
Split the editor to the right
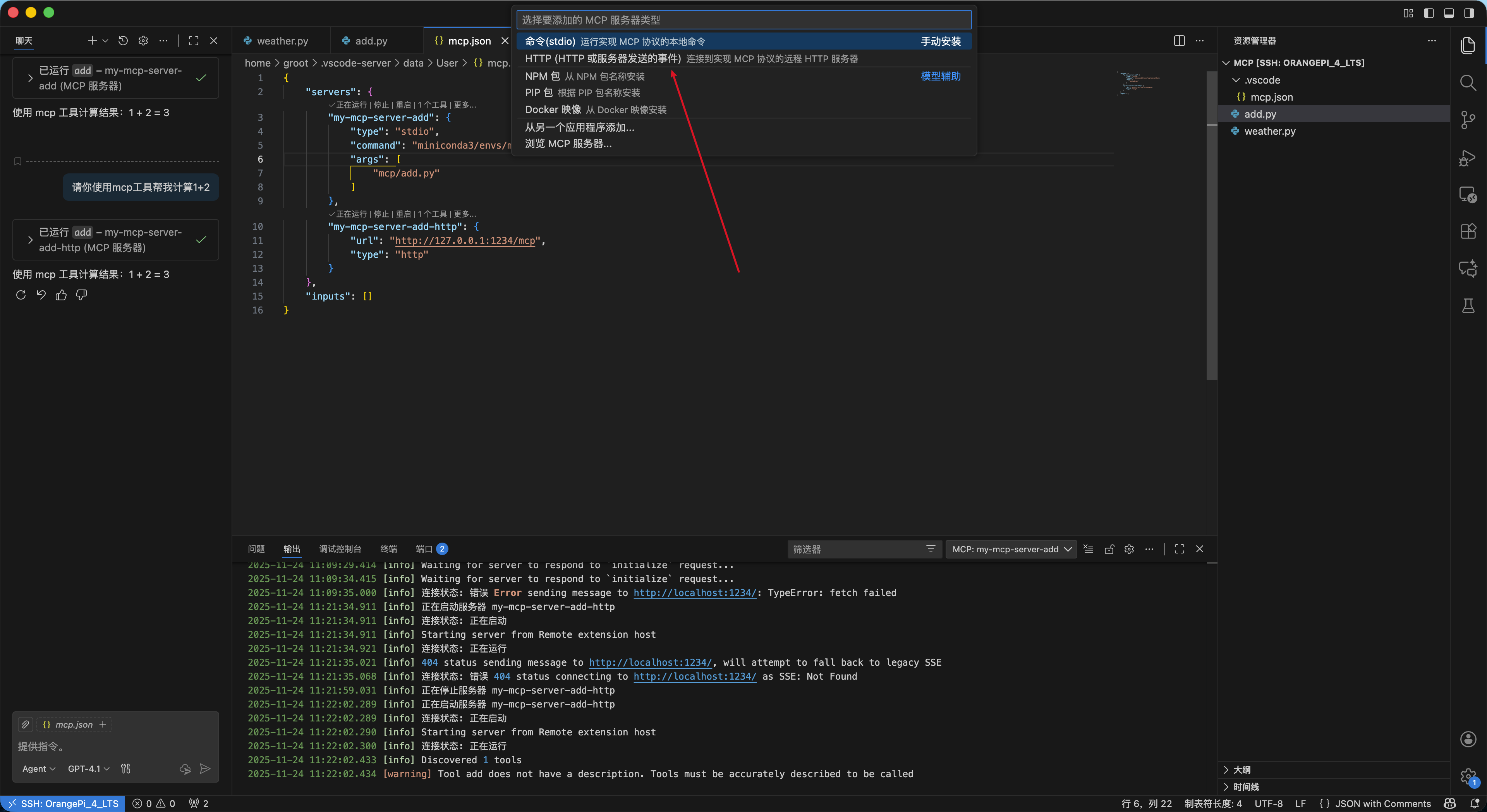coord(1179,40)
